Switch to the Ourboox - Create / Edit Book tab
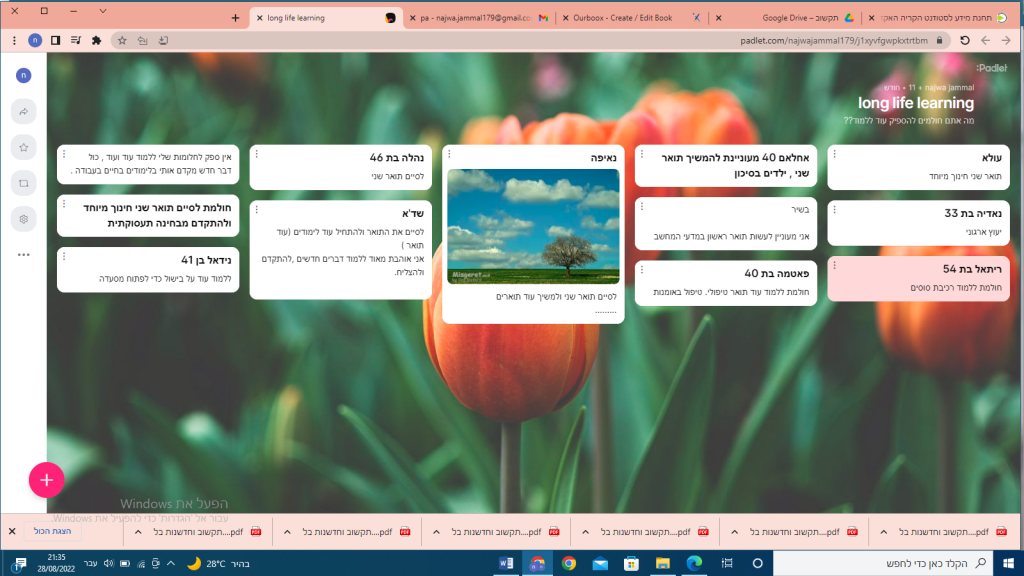The height and width of the screenshot is (576, 1024). click(620, 18)
